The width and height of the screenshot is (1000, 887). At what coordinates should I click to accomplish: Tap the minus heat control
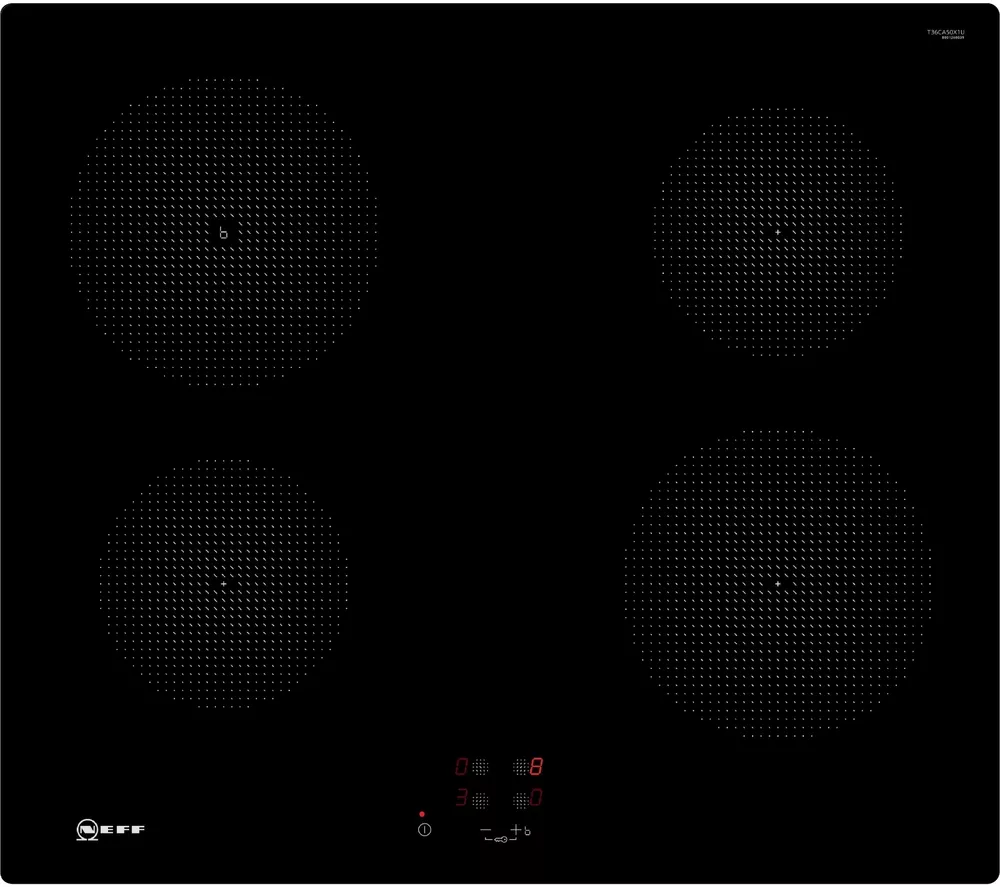(486, 830)
